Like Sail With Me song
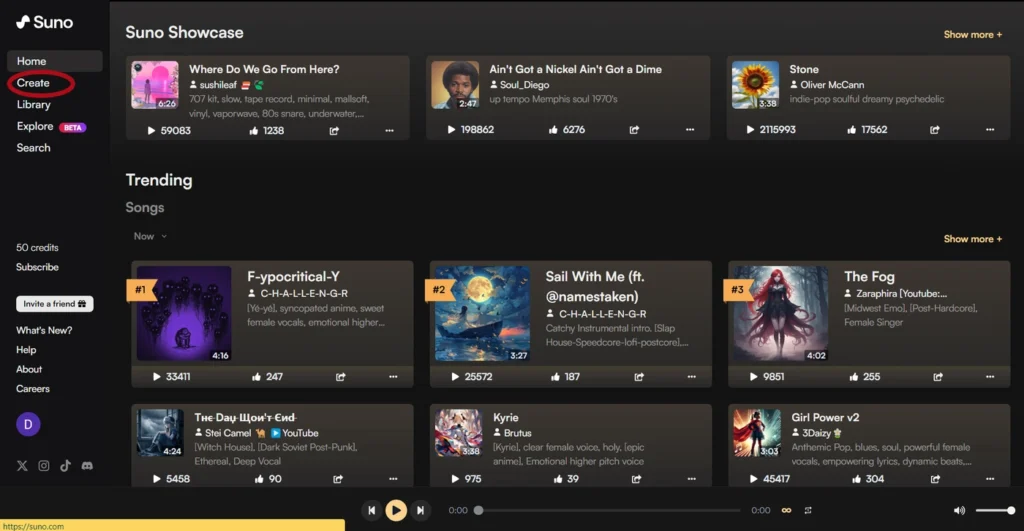 (555, 377)
